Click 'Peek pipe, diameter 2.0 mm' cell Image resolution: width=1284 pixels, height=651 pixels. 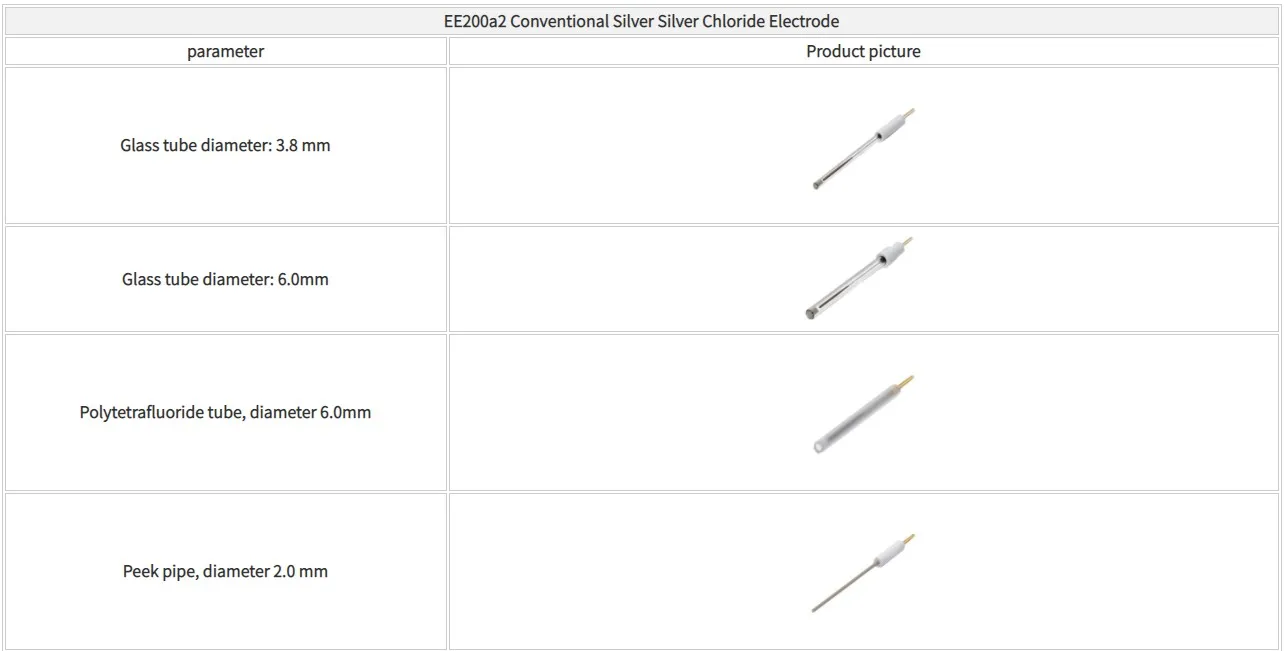pos(225,572)
